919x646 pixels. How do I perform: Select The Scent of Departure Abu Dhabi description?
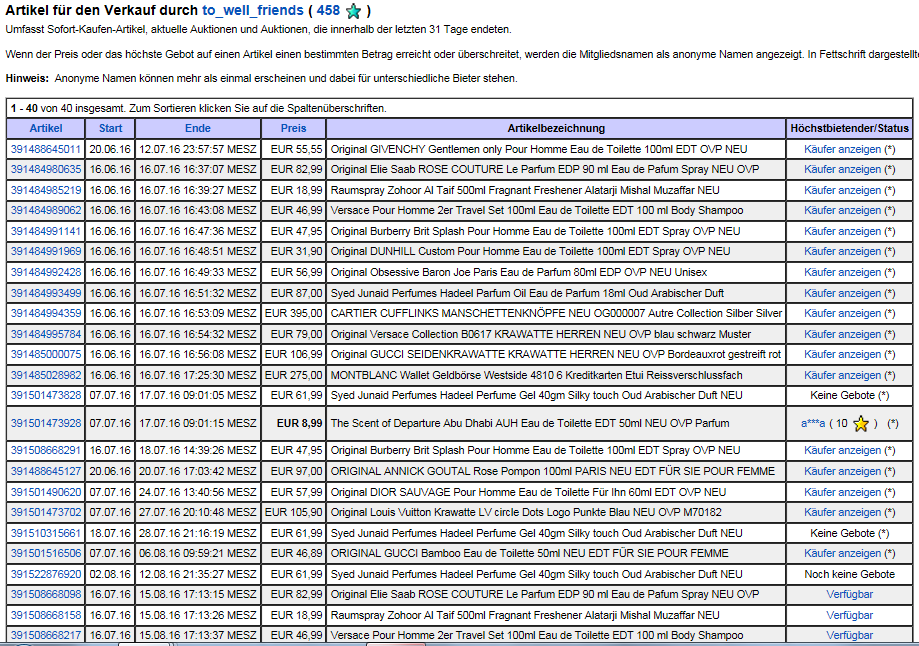pos(530,423)
